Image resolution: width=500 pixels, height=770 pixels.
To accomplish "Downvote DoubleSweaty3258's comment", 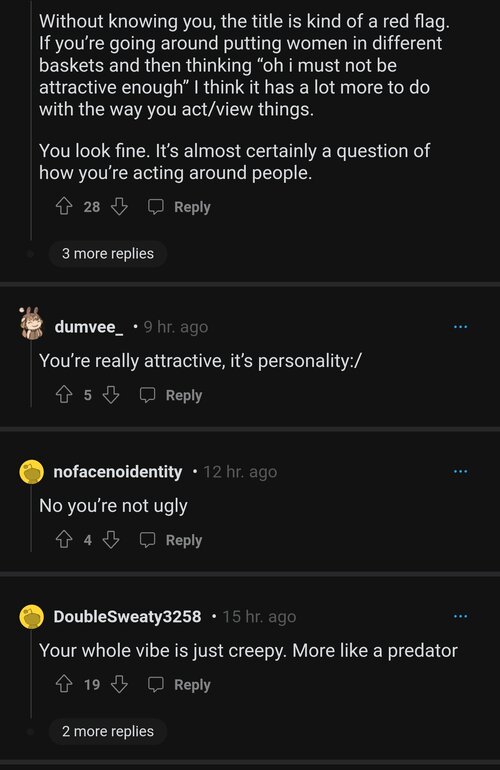I will click(x=119, y=684).
